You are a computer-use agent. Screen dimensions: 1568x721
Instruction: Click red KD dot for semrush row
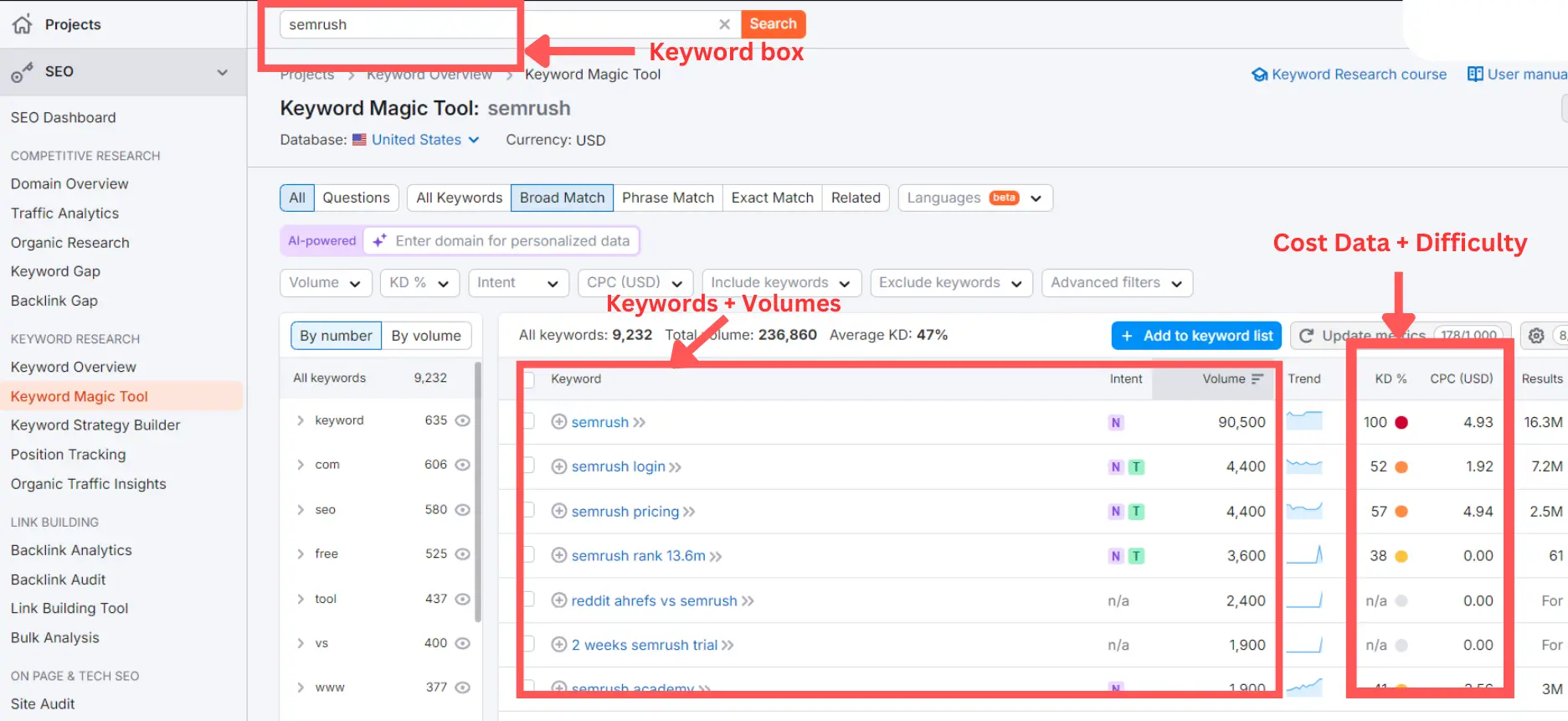1401,423
